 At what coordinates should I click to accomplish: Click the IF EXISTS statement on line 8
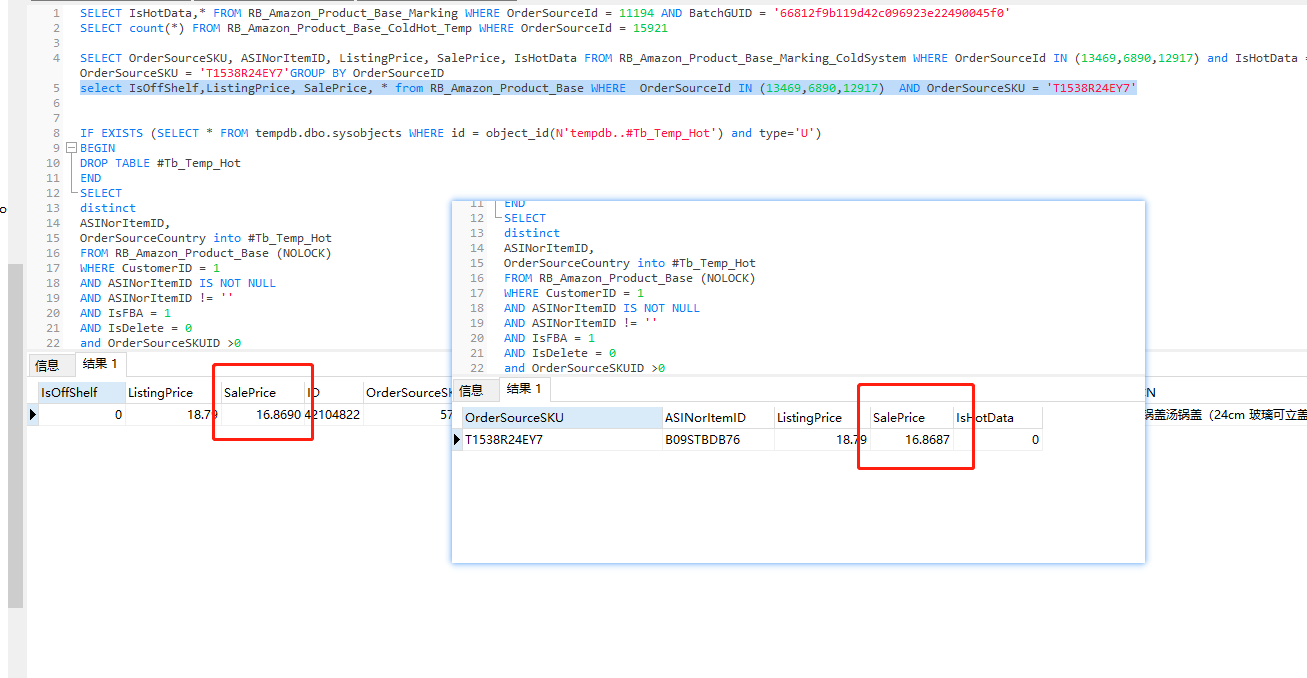450,133
